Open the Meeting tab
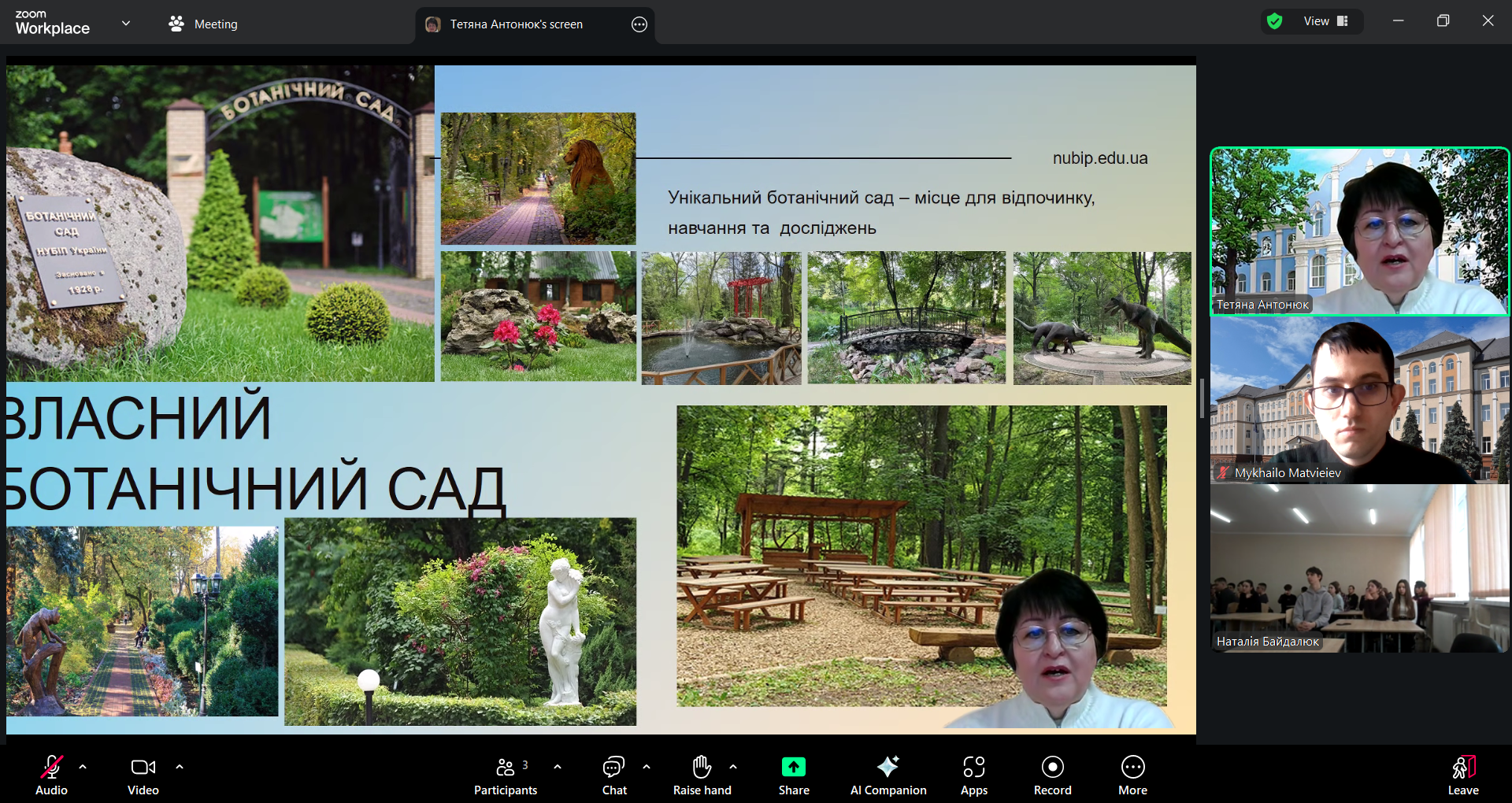Screen dimensions: 1512x803 (203, 24)
